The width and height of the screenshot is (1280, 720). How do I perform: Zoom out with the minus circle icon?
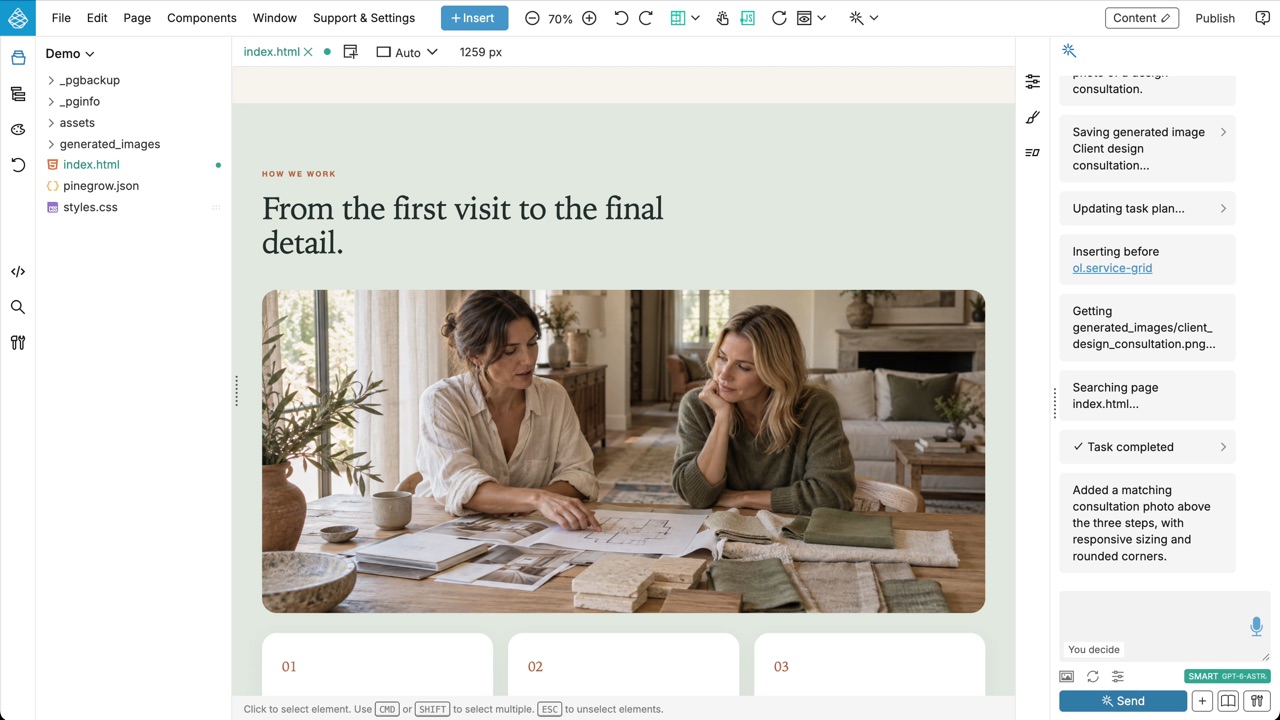pos(532,18)
